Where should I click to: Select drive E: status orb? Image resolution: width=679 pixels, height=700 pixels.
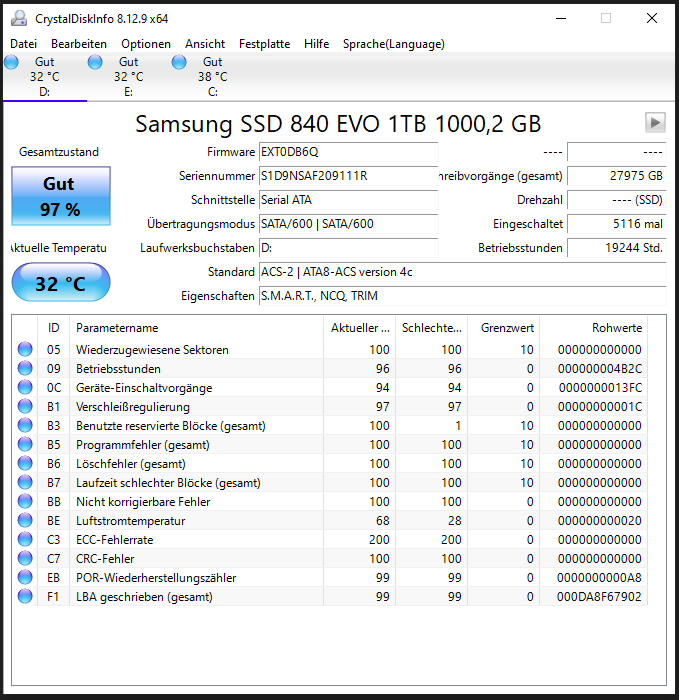click(x=95, y=62)
